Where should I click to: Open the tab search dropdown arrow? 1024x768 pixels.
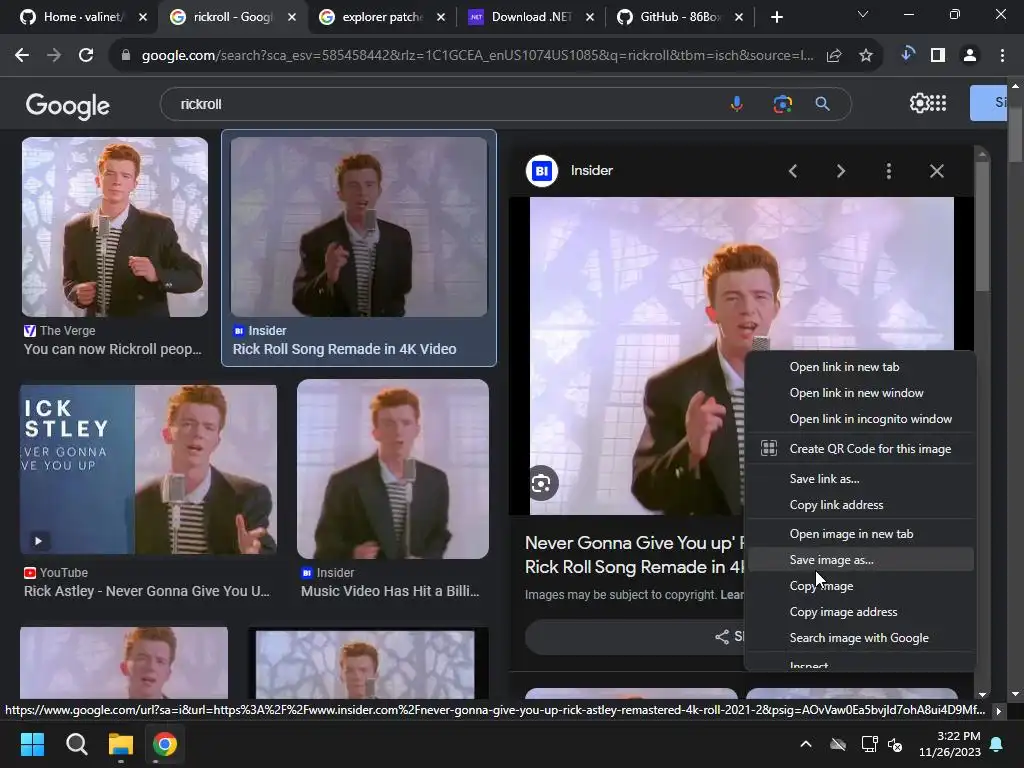[863, 14]
